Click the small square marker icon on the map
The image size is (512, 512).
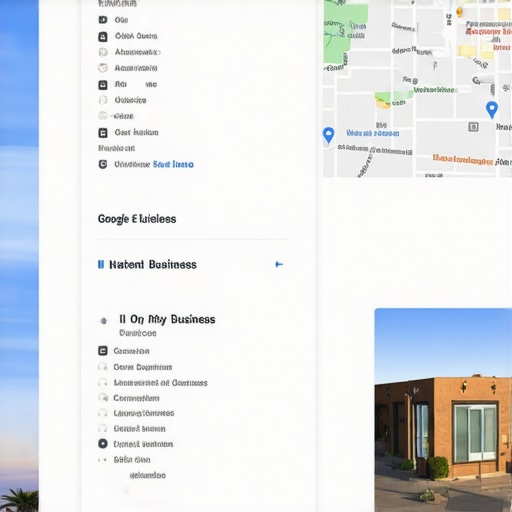point(473,127)
